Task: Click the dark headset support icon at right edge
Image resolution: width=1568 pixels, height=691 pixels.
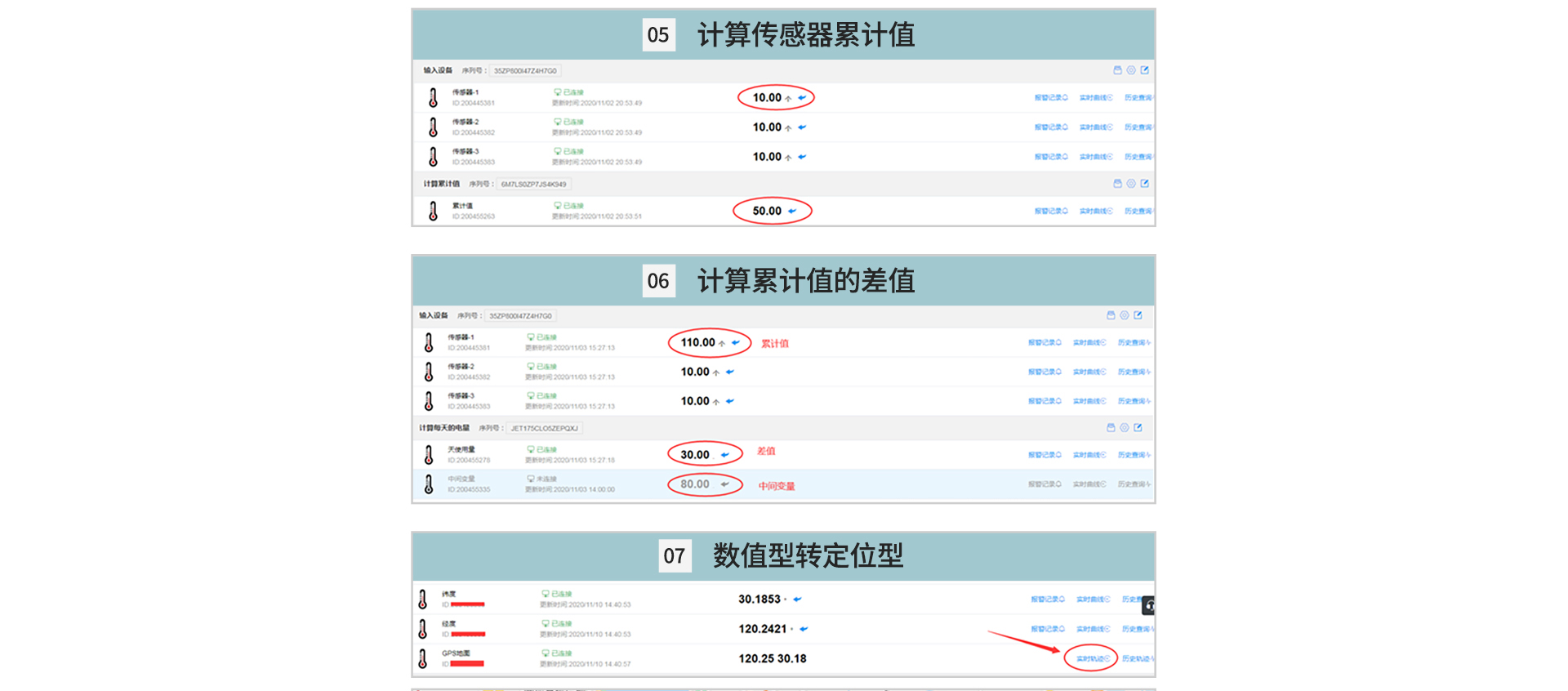Action: [x=1149, y=605]
